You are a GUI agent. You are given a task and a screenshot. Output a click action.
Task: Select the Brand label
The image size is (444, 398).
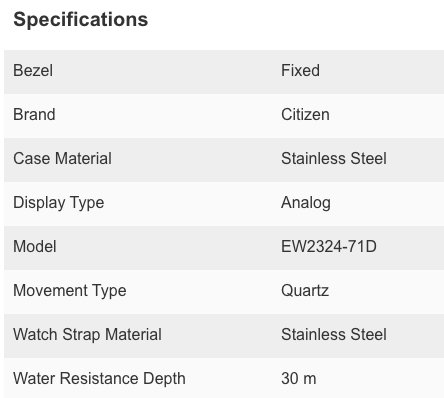[x=34, y=115]
